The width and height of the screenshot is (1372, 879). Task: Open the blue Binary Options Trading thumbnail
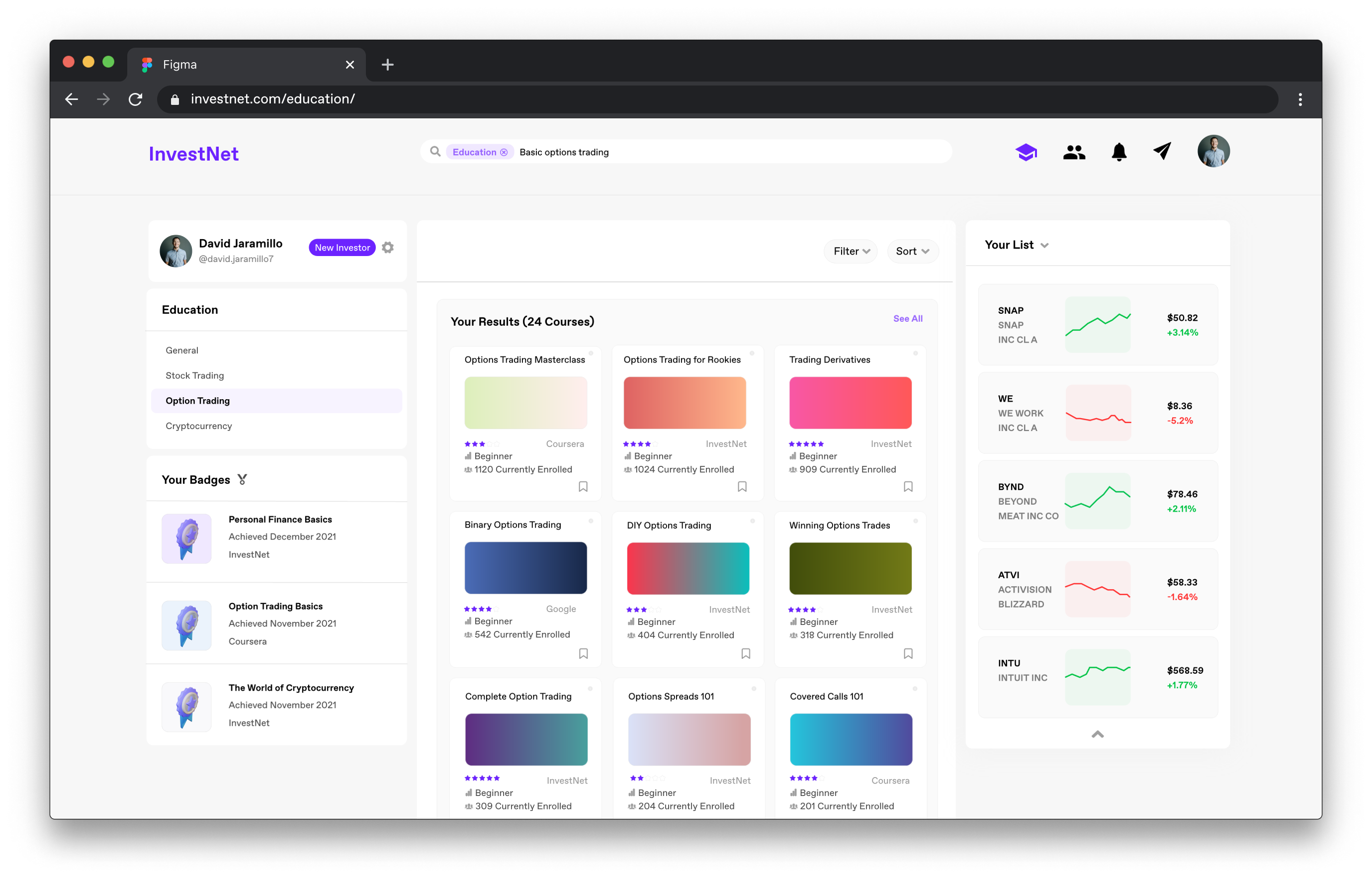(x=525, y=567)
